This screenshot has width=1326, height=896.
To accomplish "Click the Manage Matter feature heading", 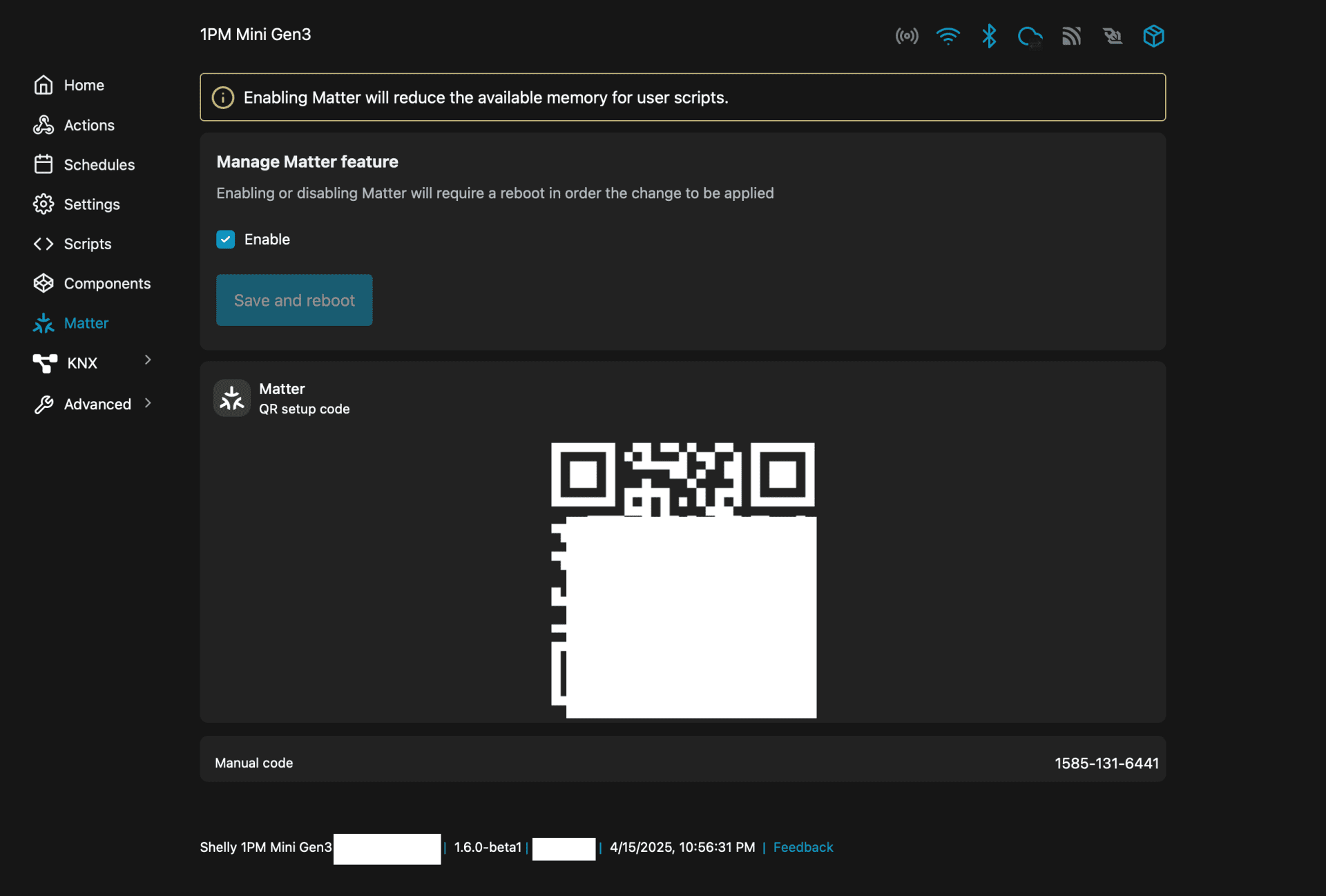I will pyautogui.click(x=307, y=162).
